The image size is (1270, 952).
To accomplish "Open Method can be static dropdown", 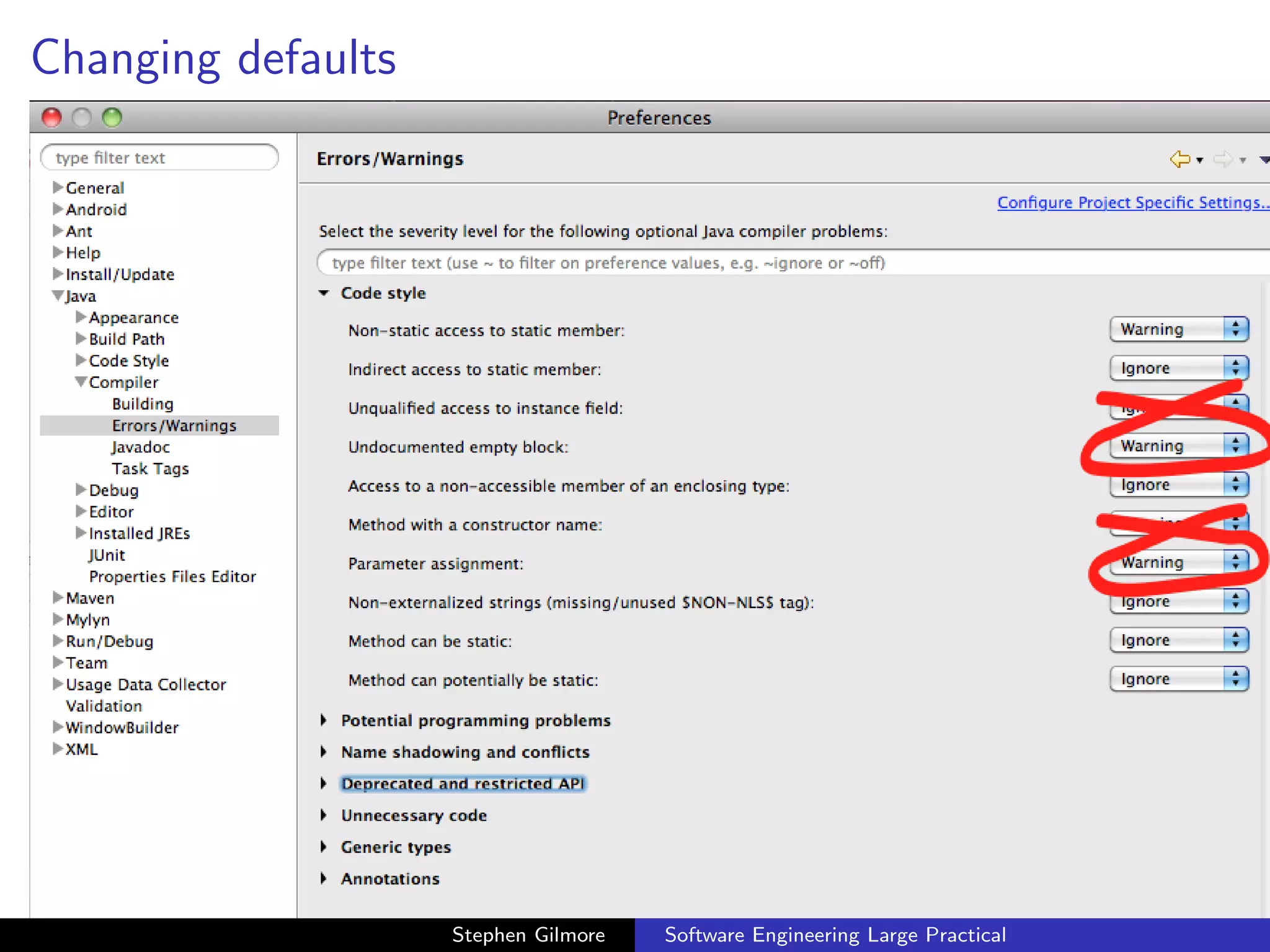I will (x=1179, y=640).
